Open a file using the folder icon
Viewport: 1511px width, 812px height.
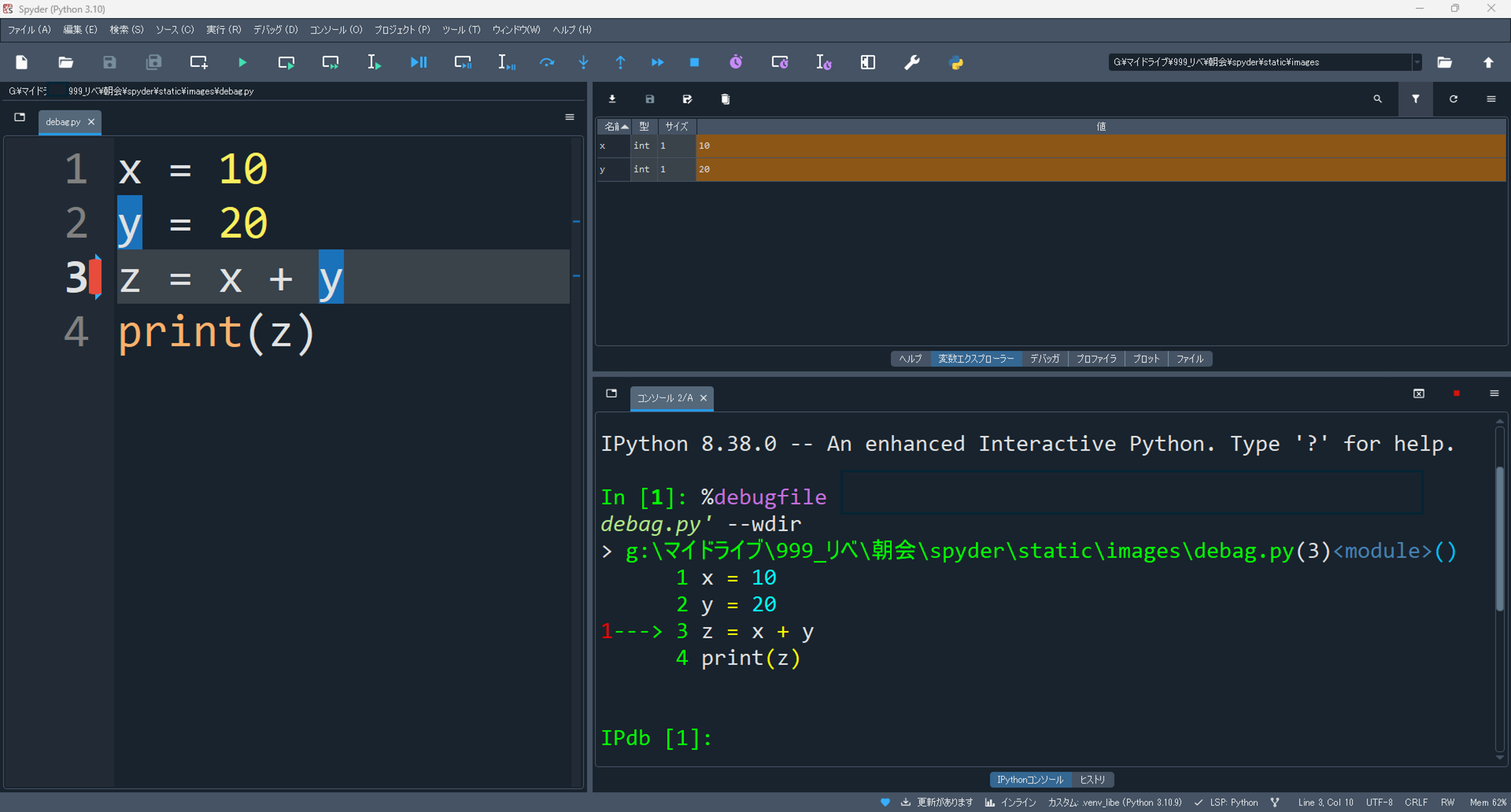(66, 62)
